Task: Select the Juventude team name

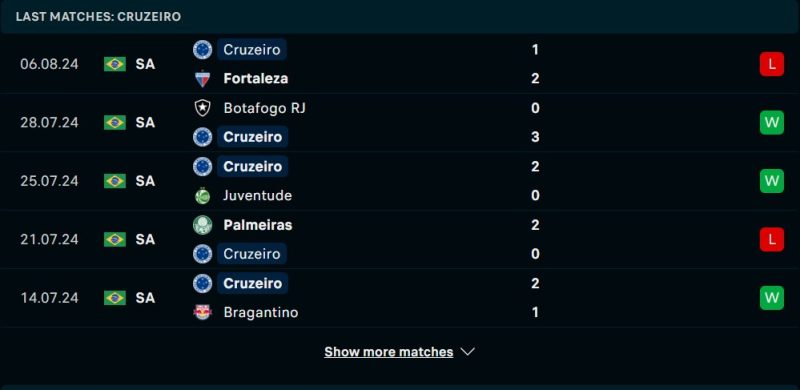Action: point(258,196)
